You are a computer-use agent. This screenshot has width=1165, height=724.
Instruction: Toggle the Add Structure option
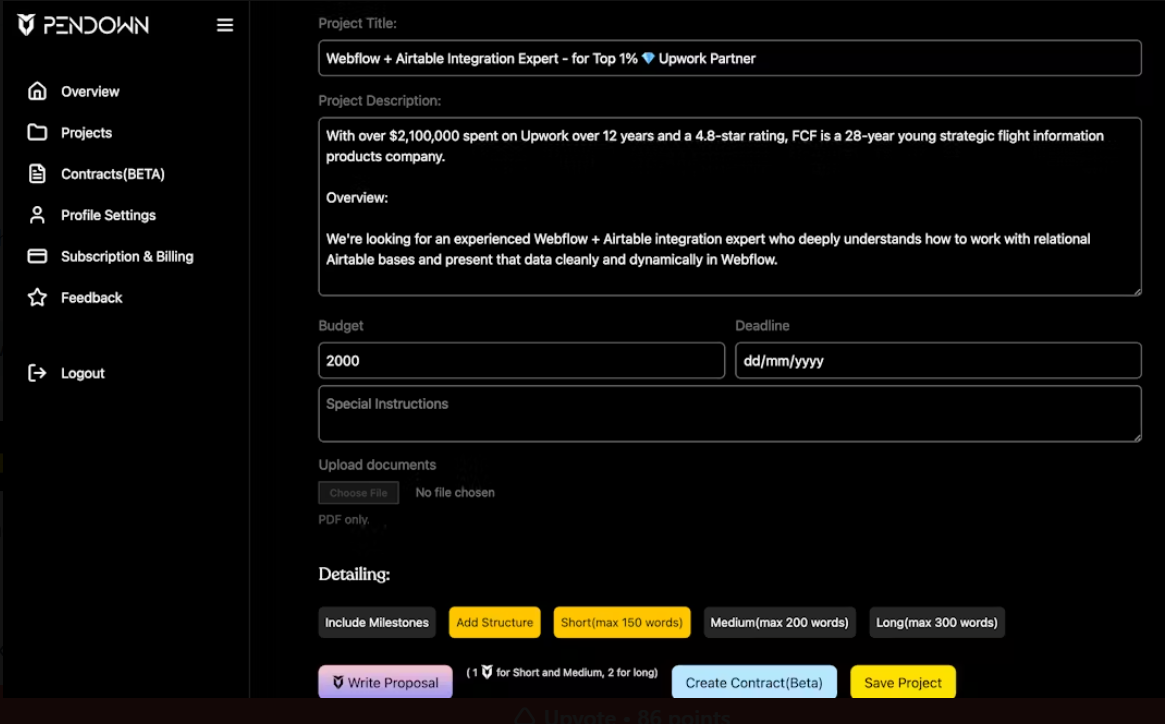point(495,623)
